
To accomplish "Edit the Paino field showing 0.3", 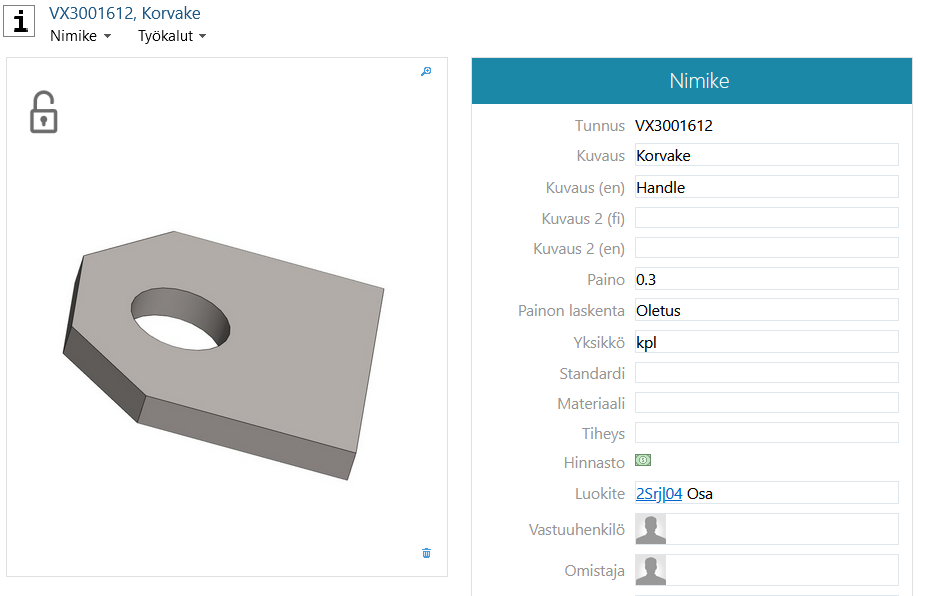I will pos(766,279).
